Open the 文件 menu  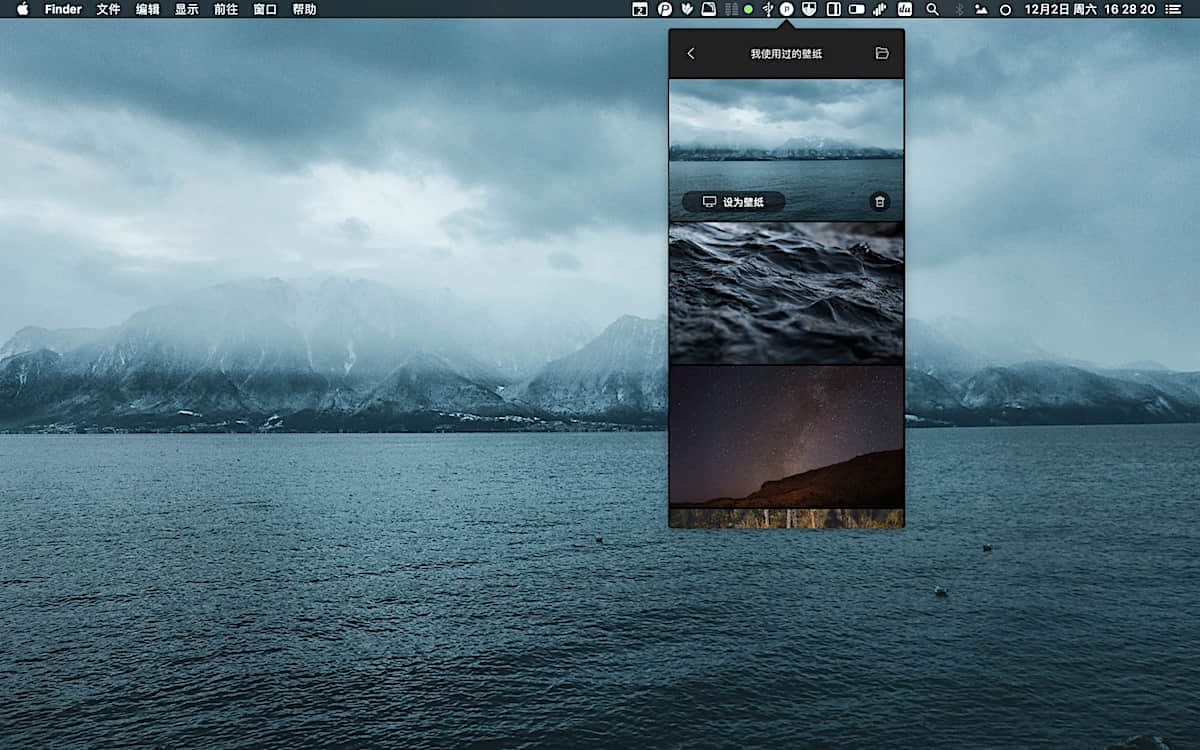[108, 9]
